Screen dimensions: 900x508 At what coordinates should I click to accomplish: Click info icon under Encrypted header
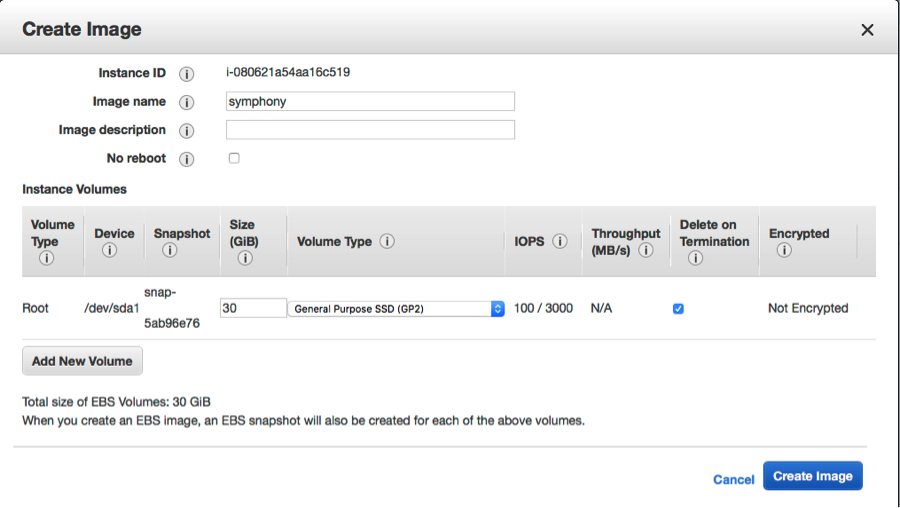pos(784,251)
